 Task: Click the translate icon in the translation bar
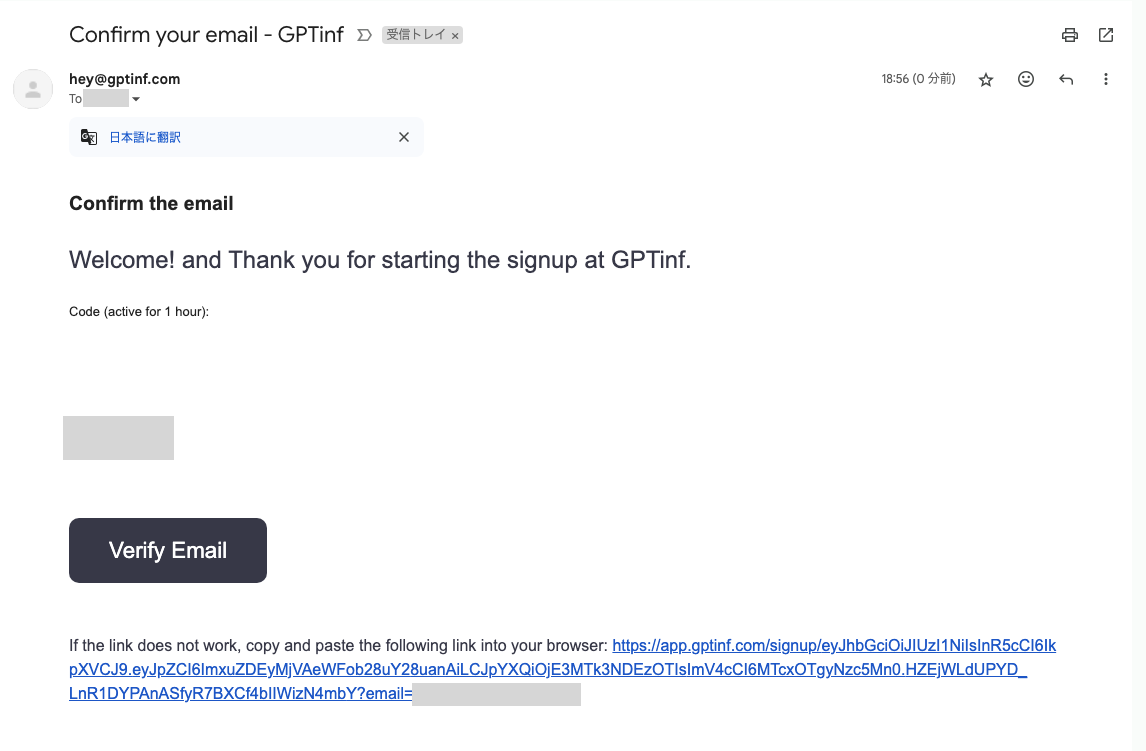tap(89, 137)
